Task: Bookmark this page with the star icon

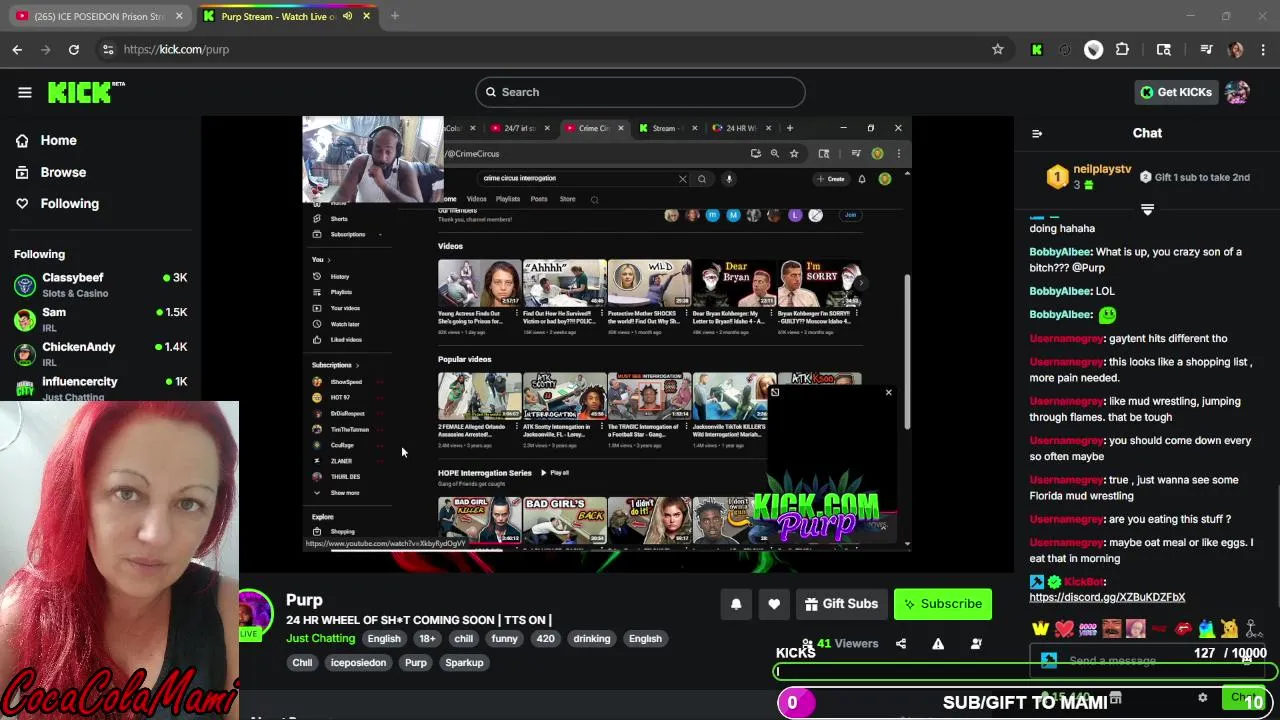Action: tap(997, 49)
